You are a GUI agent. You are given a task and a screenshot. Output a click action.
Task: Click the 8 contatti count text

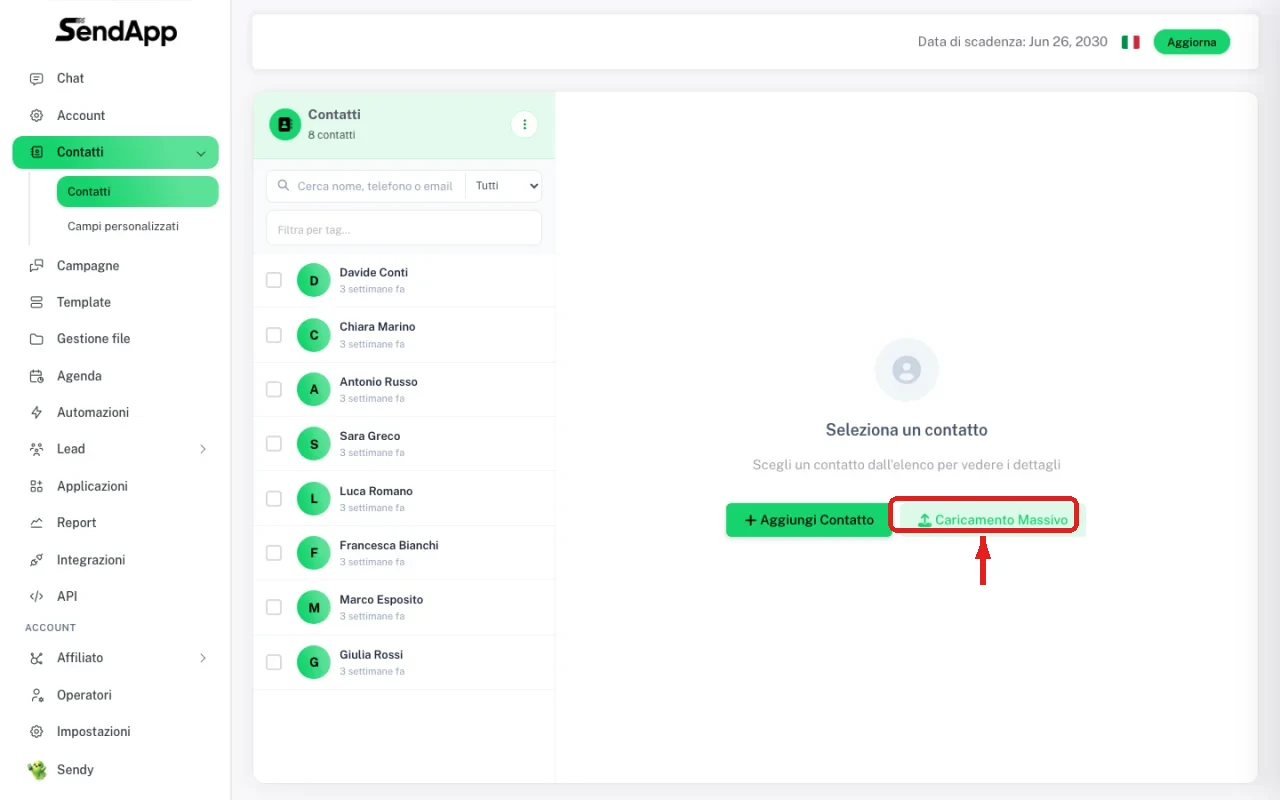[331, 135]
